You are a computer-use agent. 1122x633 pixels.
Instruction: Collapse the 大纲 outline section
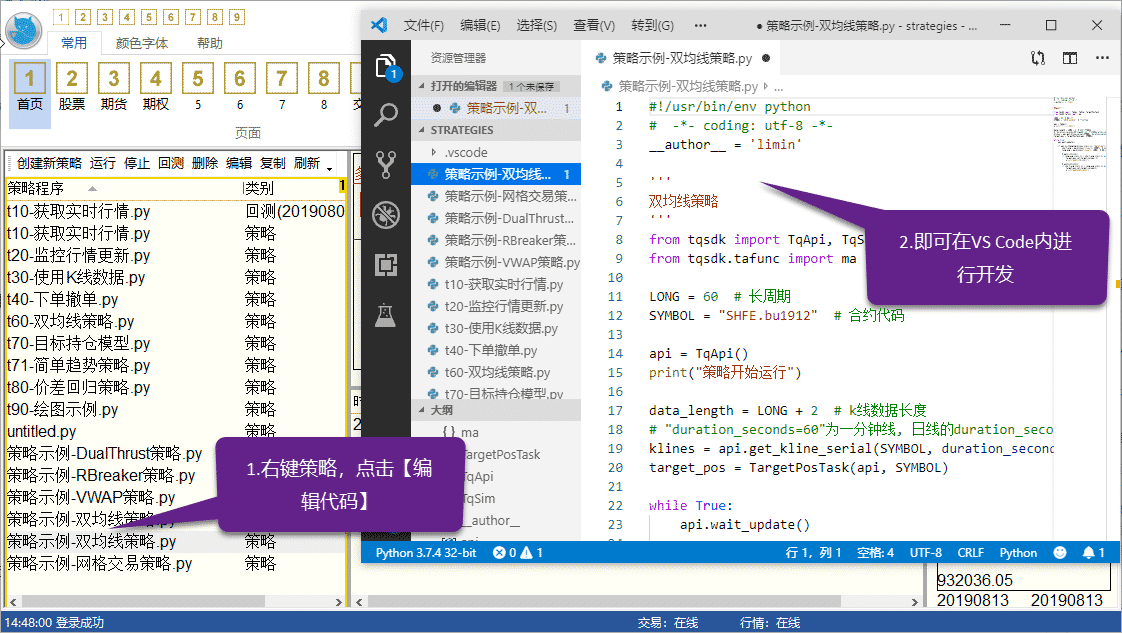tap(441, 410)
